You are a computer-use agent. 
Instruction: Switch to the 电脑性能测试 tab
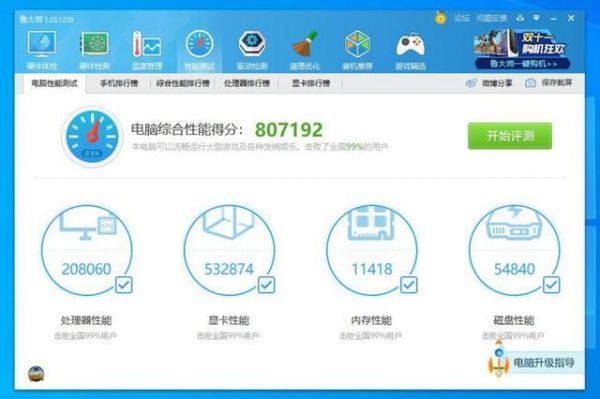54,83
